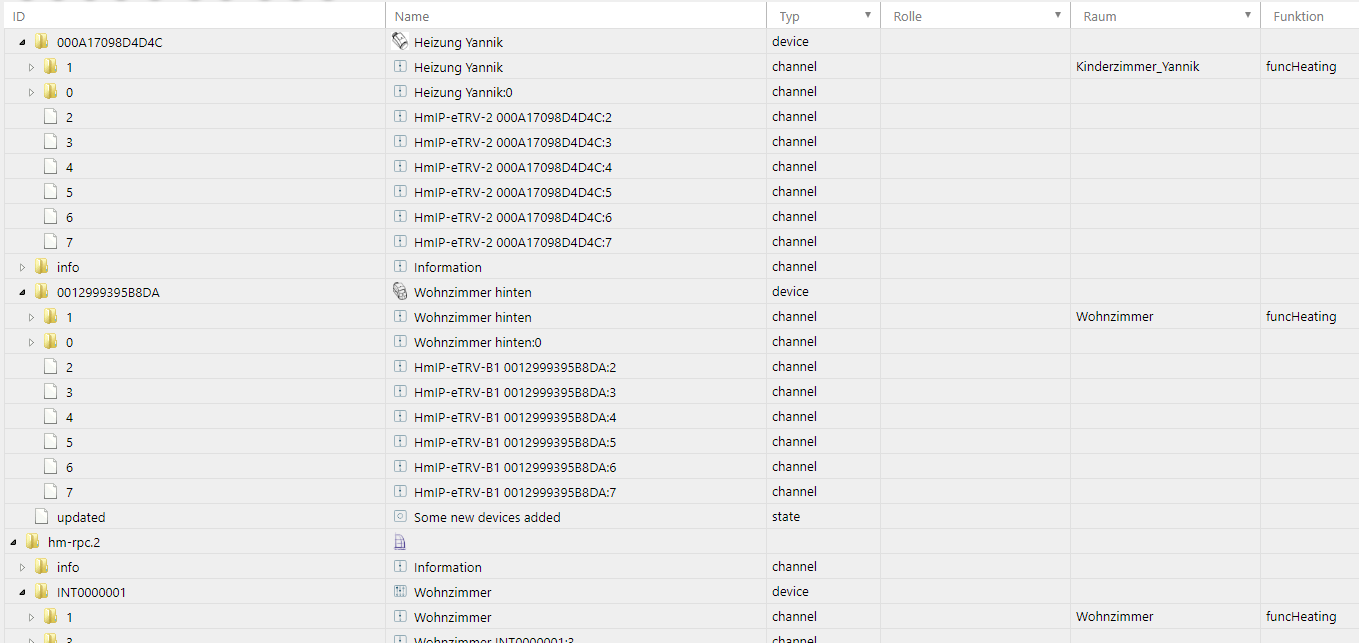Click the folder icon in the Heizung Yannik:0 row
Viewport: 1359px width, 643px height.
(50, 92)
